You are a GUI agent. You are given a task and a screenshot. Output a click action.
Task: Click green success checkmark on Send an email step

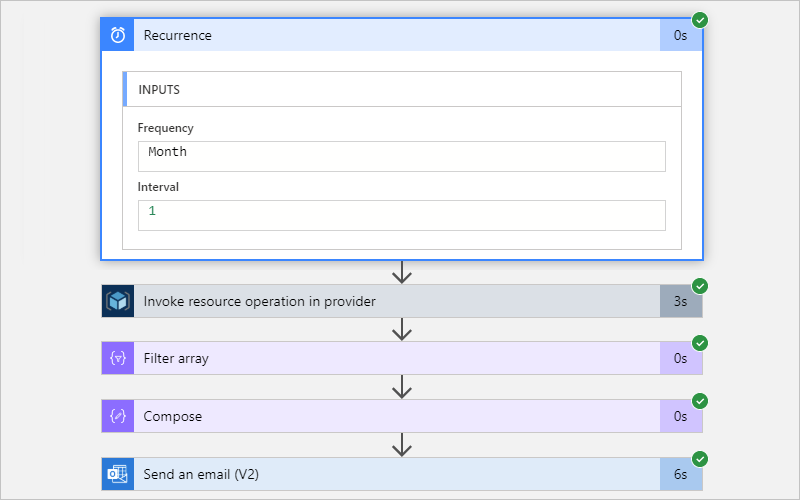(x=700, y=459)
